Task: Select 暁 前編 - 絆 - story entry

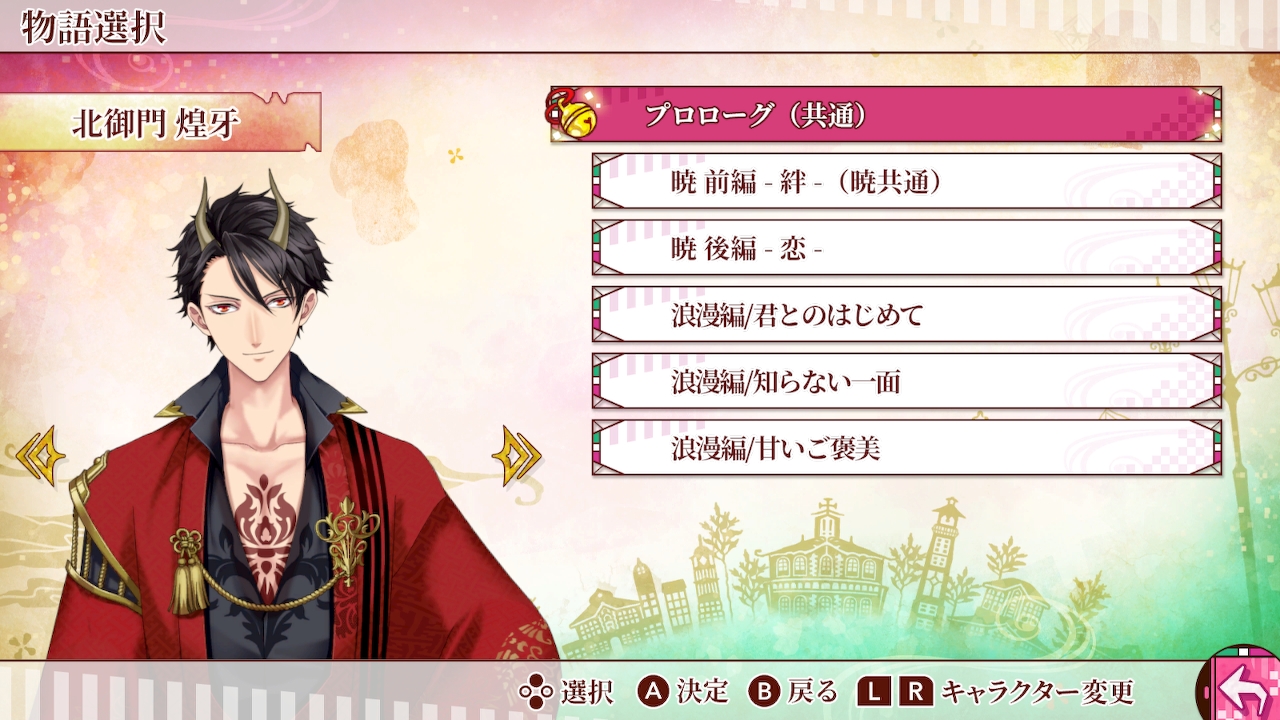Action: click(x=907, y=181)
